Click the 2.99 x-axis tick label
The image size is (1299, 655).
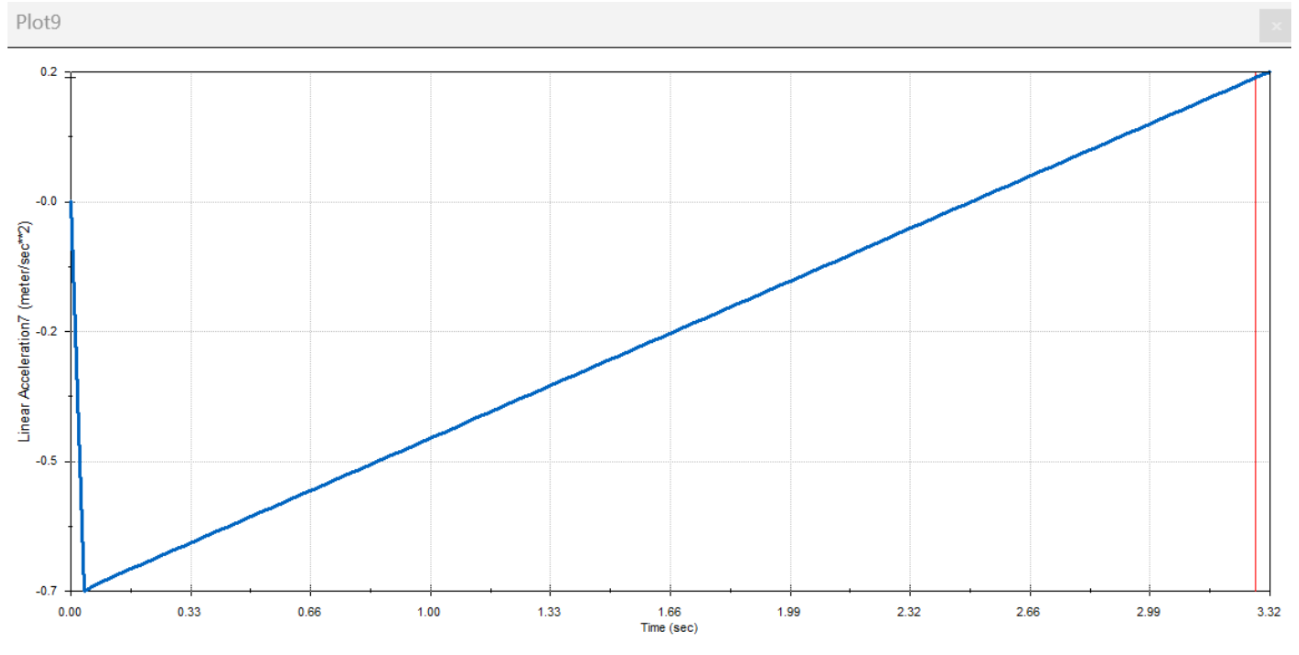pos(1149,611)
